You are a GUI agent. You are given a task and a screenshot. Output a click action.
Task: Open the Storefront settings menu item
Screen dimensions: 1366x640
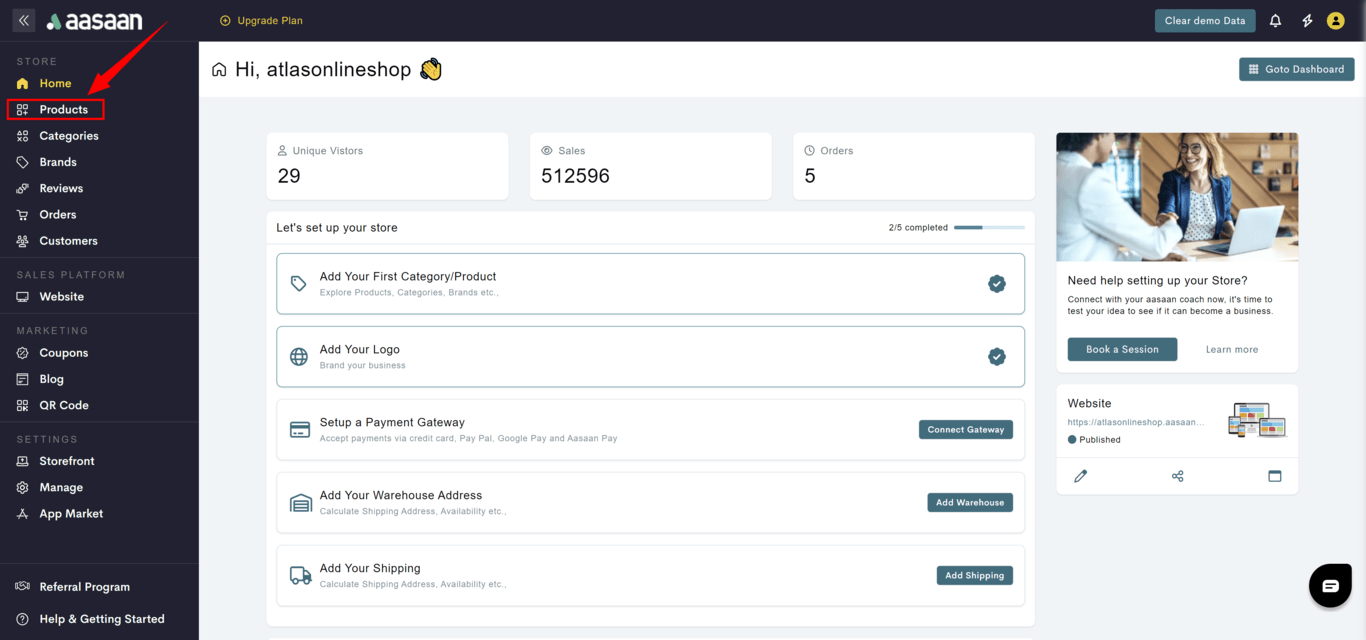pyautogui.click(x=66, y=461)
